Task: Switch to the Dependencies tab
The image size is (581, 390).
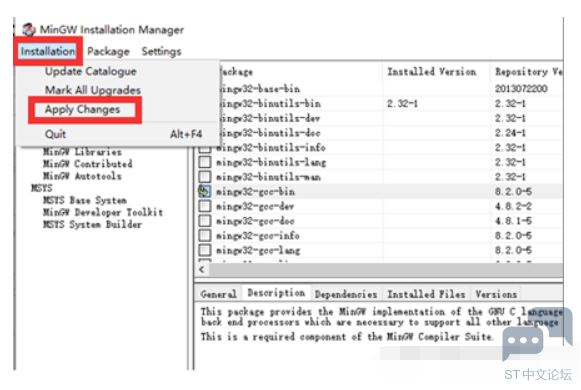Action: point(346,294)
